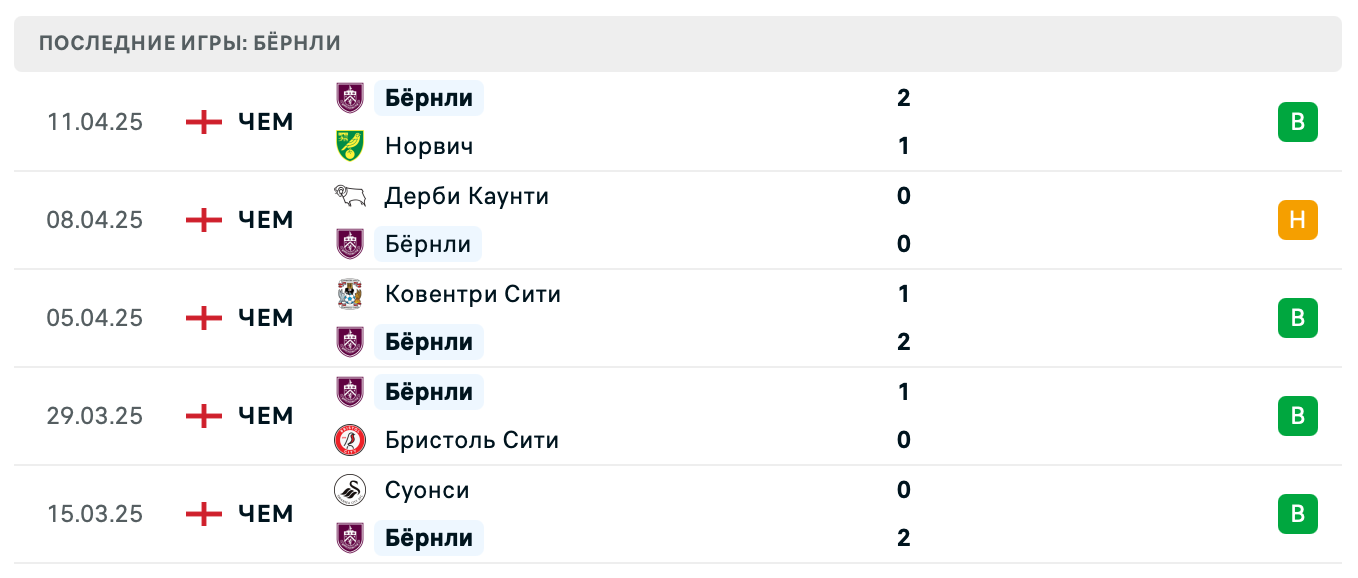
Task: Click England flag icon for 15.03.25 match
Action: [204, 514]
